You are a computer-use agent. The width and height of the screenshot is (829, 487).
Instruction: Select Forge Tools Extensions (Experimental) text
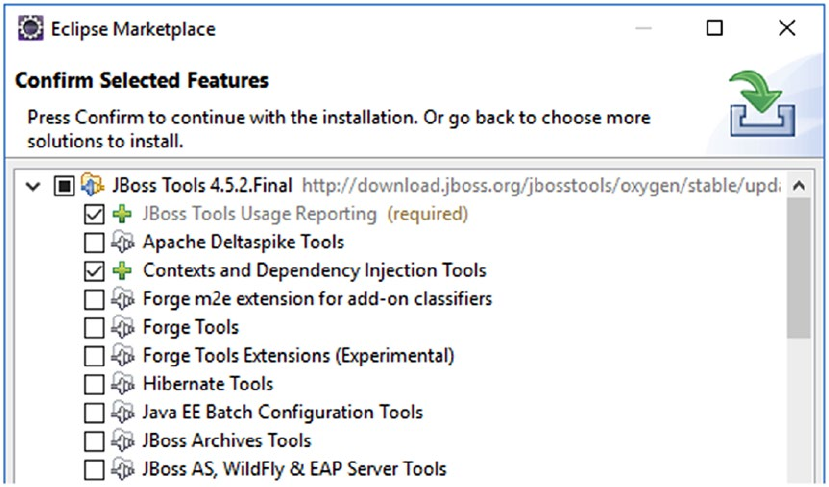(299, 356)
